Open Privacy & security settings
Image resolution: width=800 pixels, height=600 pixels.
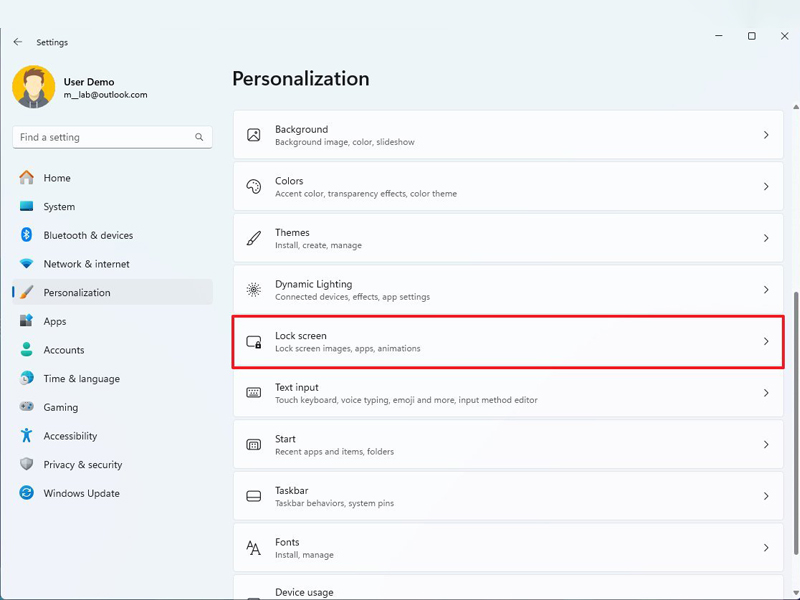point(82,464)
